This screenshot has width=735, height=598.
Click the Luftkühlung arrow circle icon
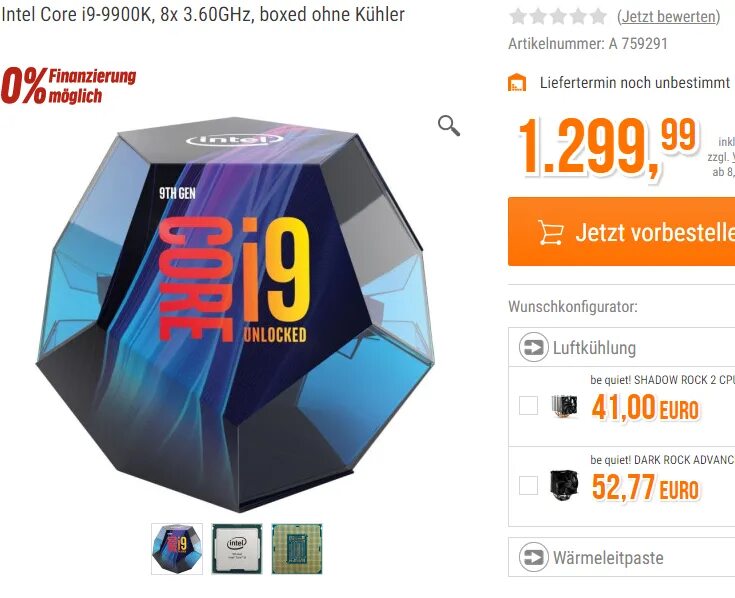pos(533,347)
